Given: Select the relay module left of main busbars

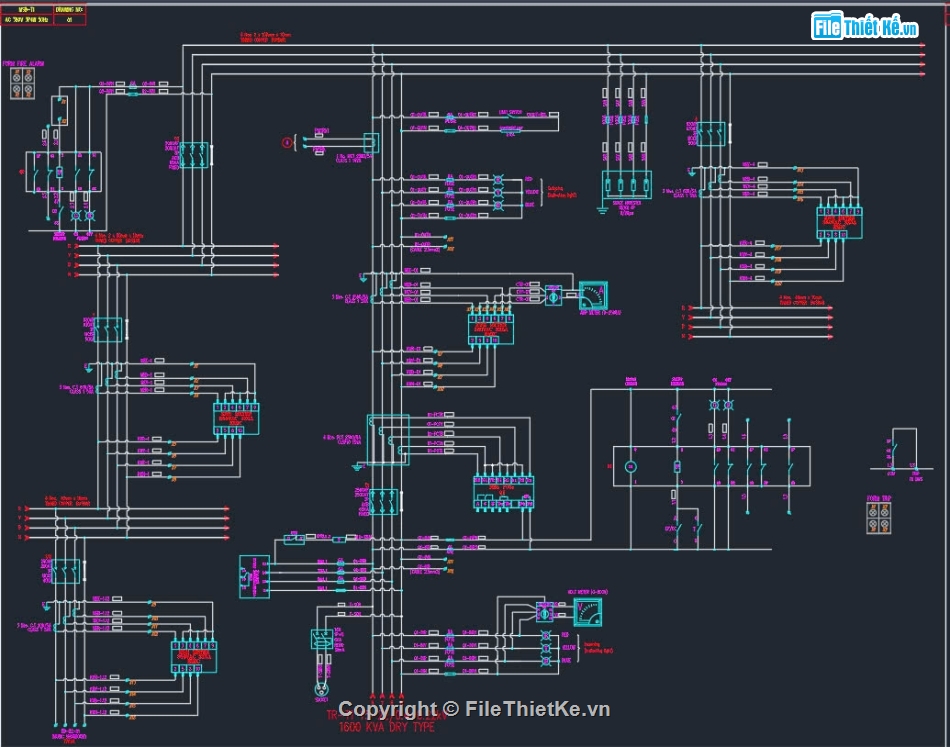Looking at the screenshot, I should point(254,577).
